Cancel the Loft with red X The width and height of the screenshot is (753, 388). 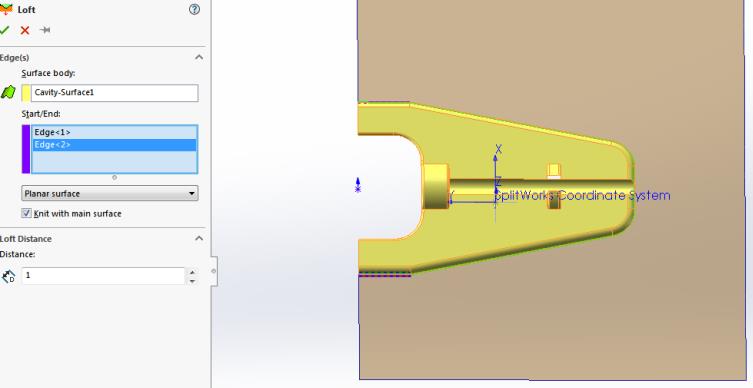point(25,30)
